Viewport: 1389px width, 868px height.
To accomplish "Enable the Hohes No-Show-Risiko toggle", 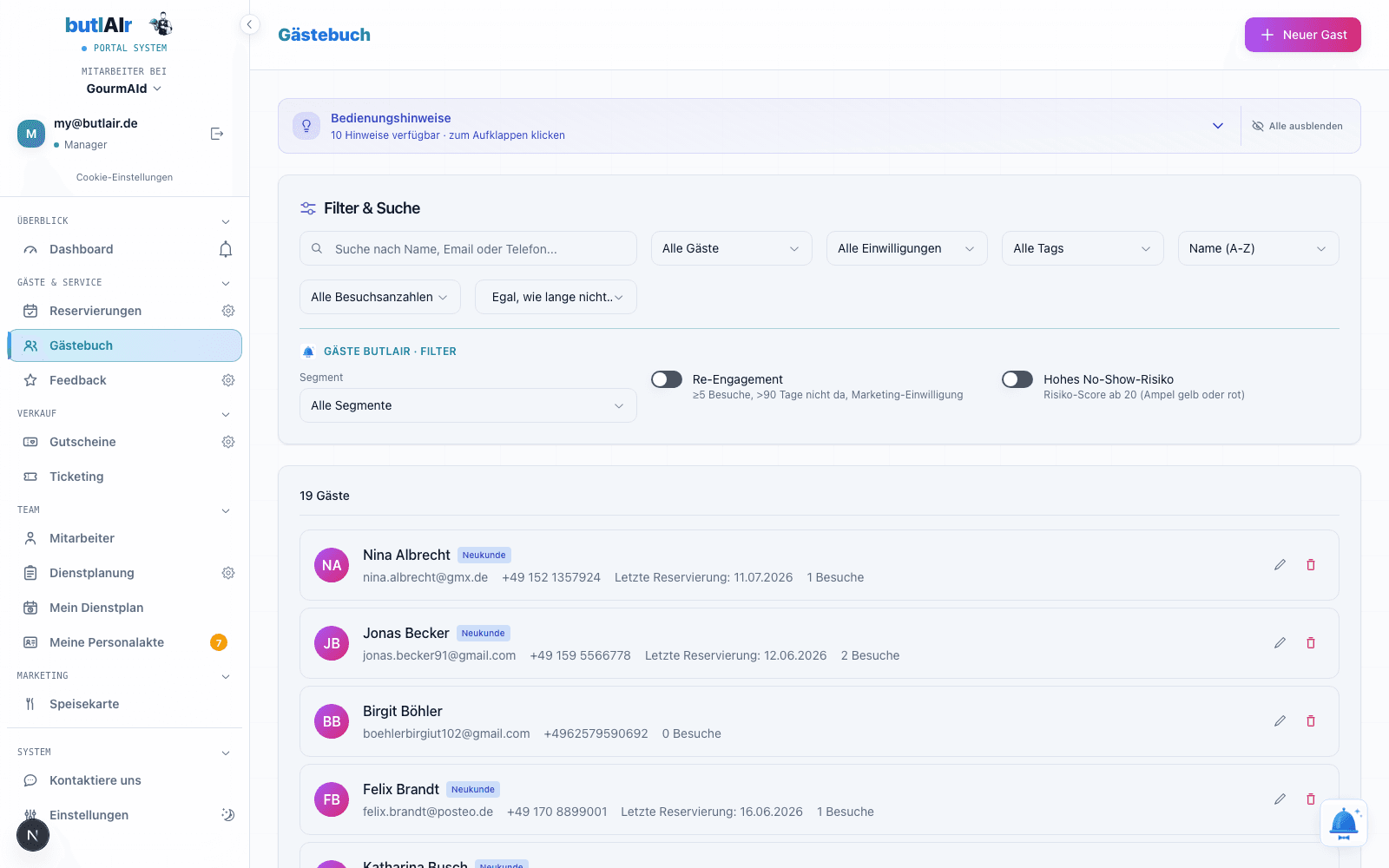I will coord(1017,379).
